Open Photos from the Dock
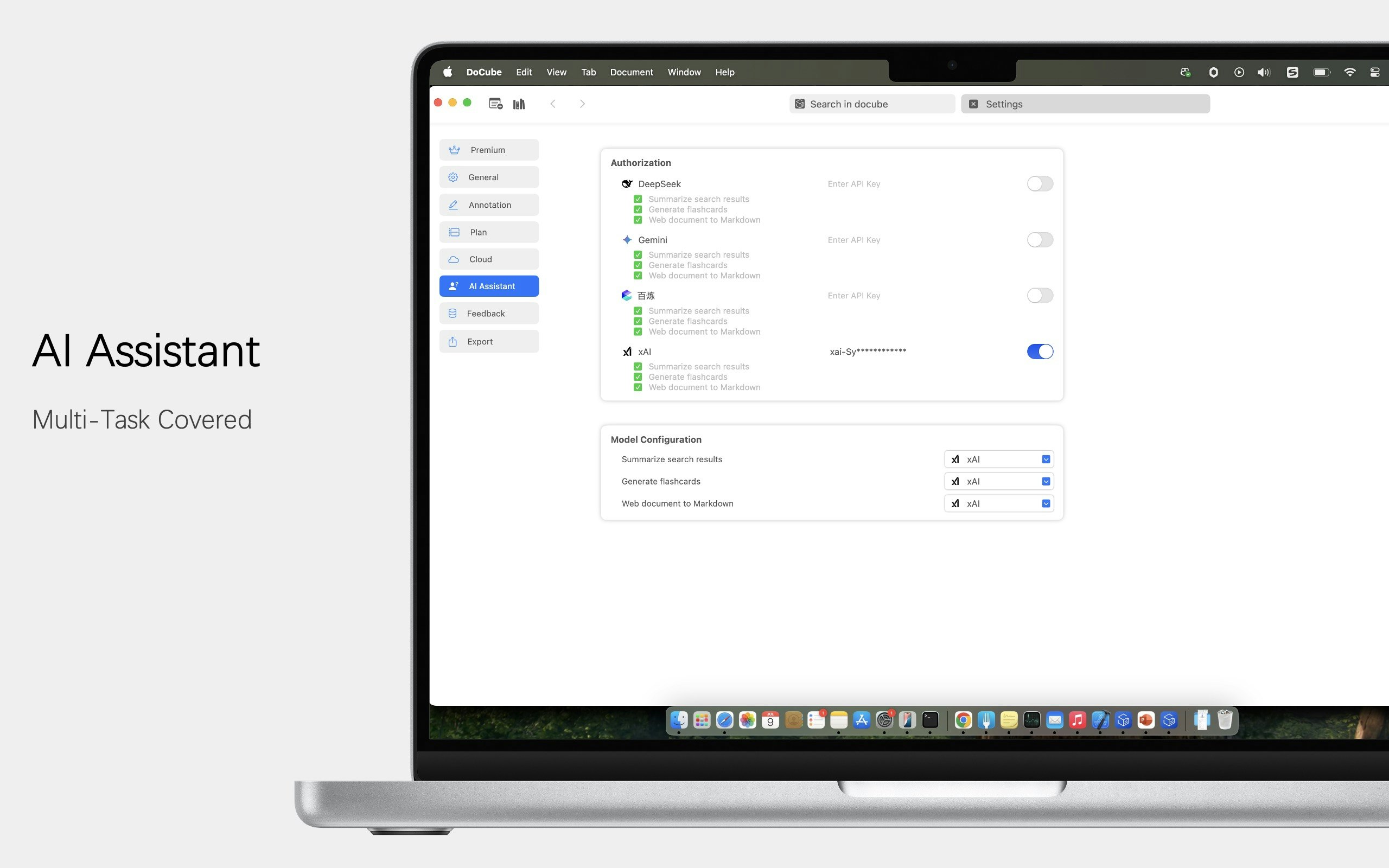This screenshot has width=1389, height=868. (x=747, y=719)
